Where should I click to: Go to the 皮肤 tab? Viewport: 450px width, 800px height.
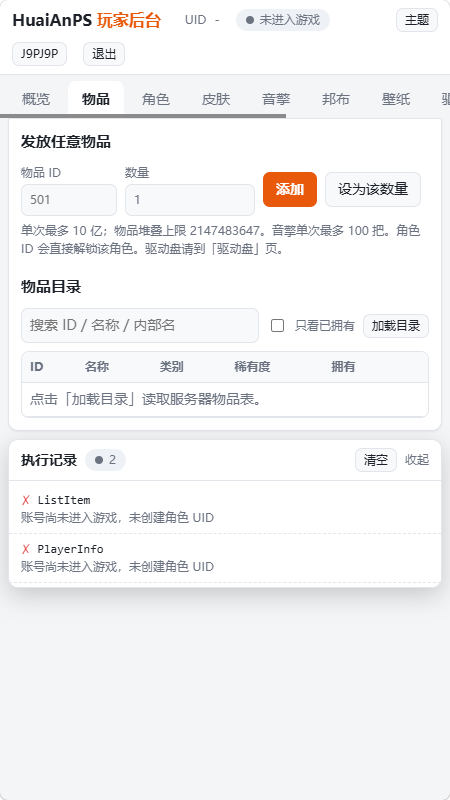(x=216, y=99)
